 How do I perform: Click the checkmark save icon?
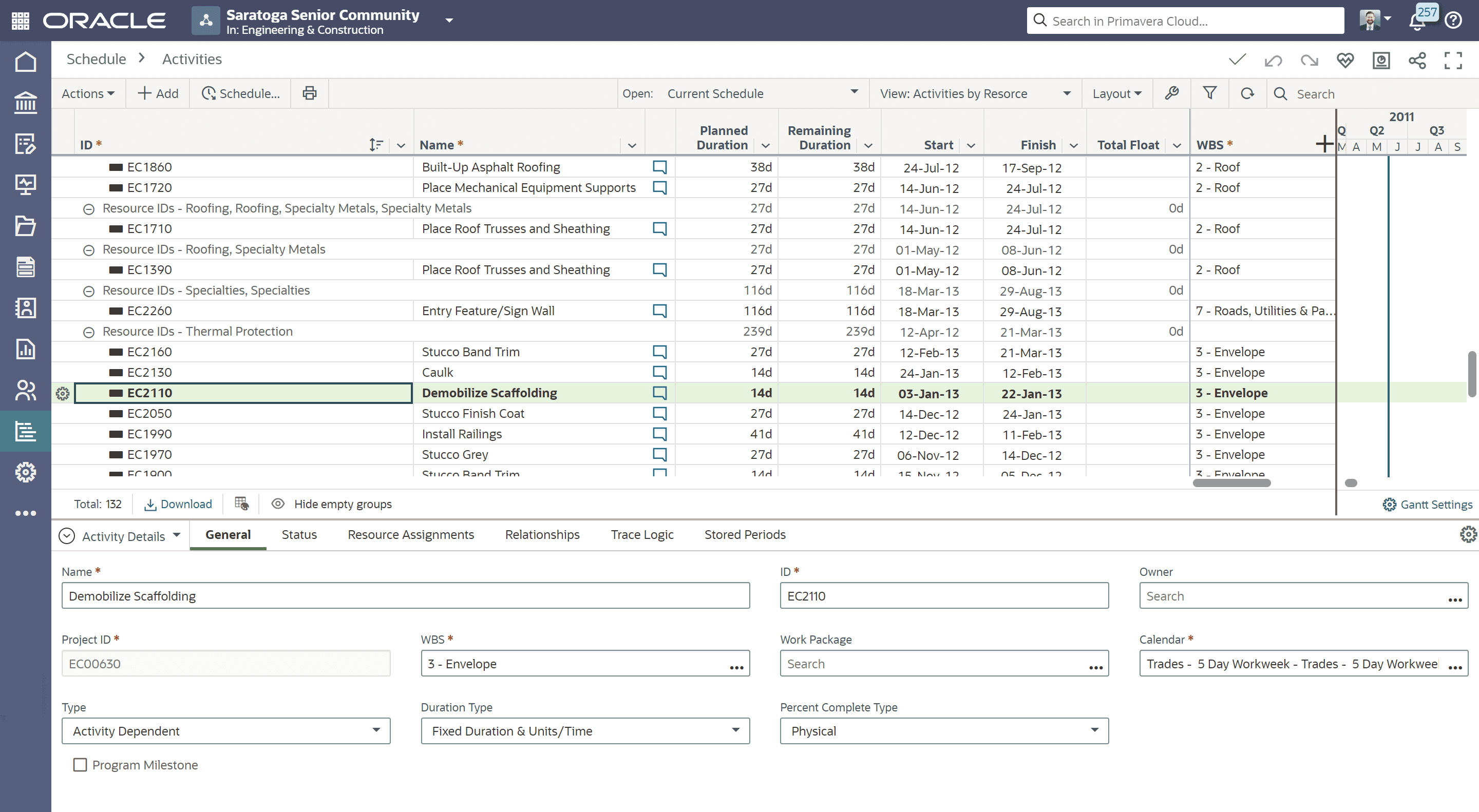coord(1237,60)
